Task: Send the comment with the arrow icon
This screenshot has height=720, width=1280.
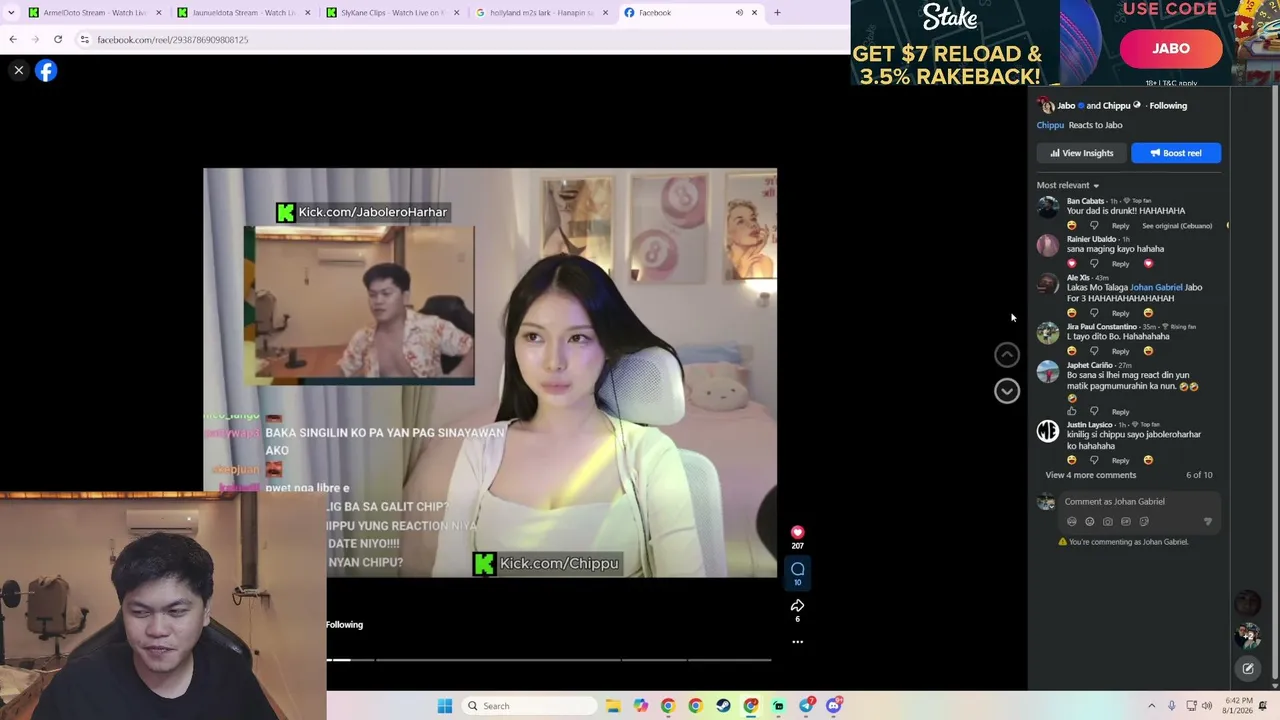Action: [1208, 522]
